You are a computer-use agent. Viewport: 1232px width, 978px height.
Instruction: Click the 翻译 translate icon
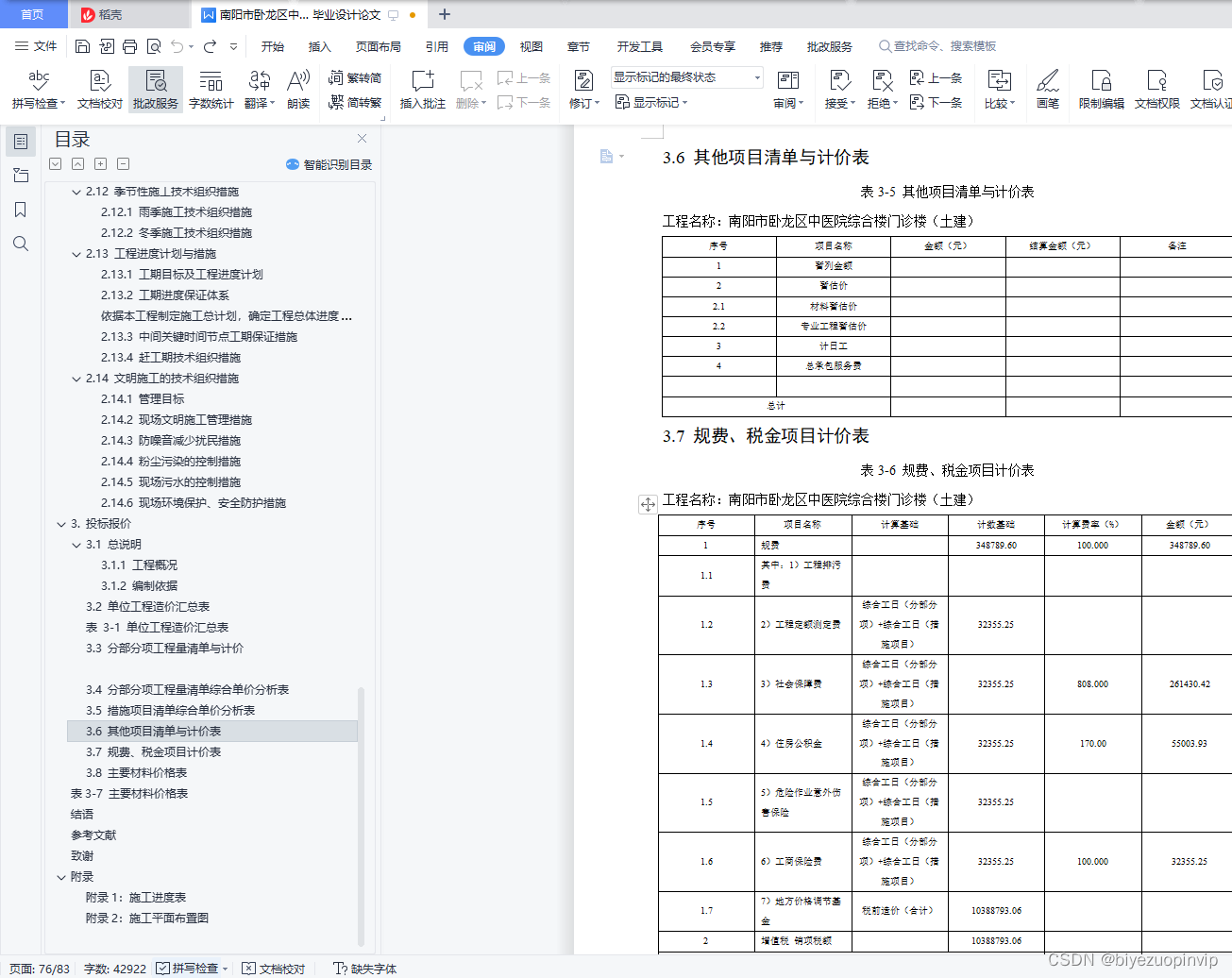[x=260, y=80]
